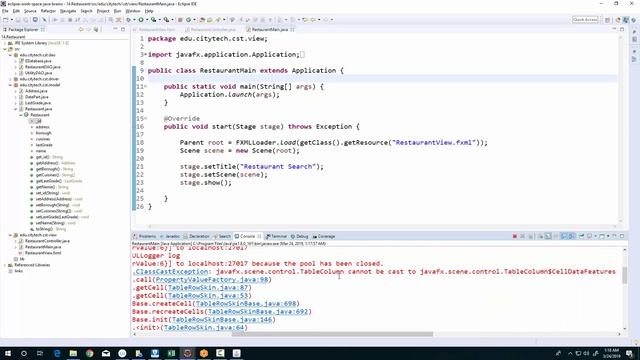Open the Project menu

103,11
